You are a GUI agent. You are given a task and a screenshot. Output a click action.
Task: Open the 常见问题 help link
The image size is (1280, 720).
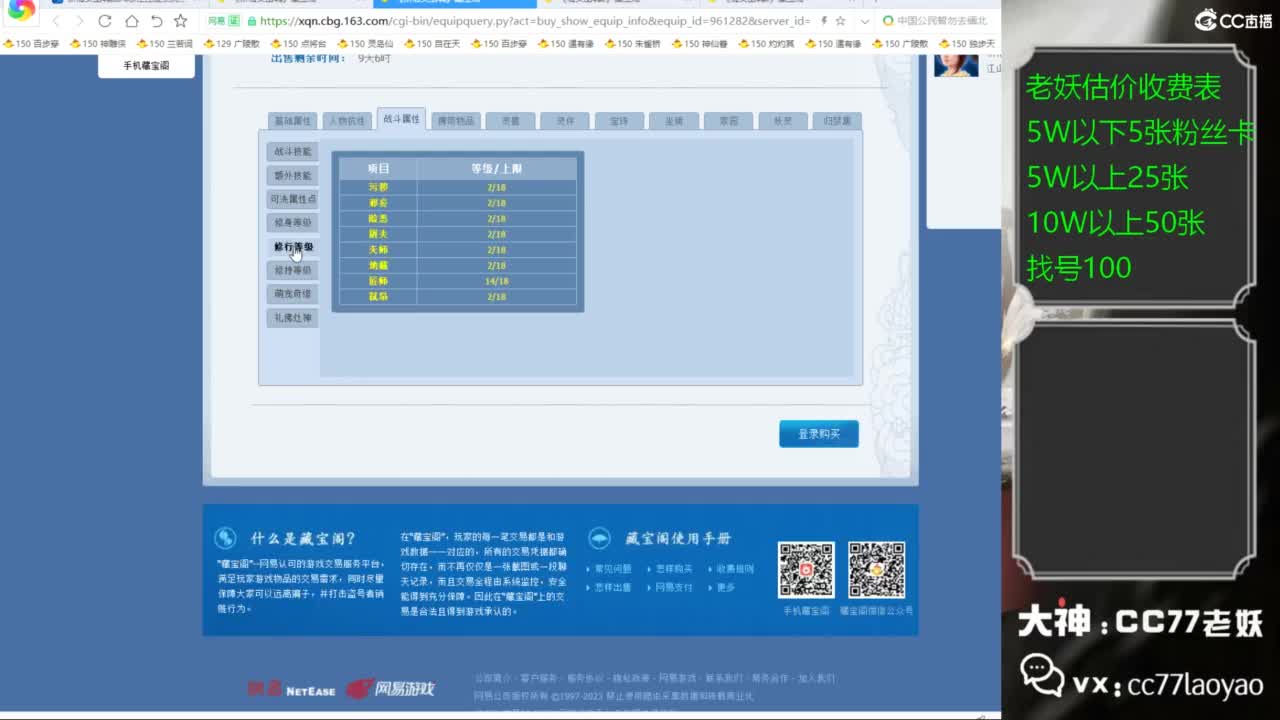pos(614,569)
